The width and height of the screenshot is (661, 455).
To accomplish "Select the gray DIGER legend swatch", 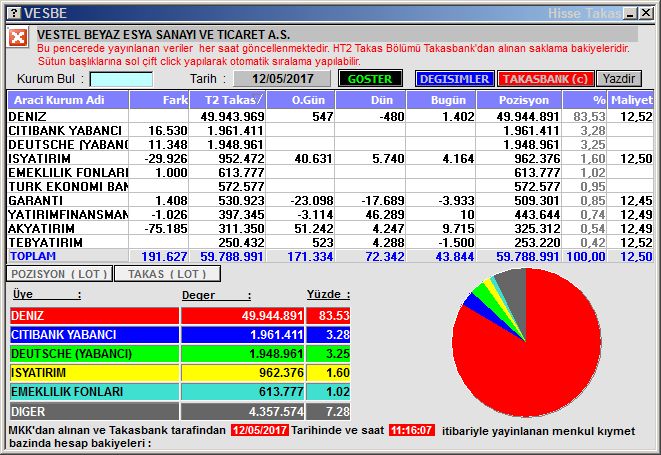I will point(94,411).
